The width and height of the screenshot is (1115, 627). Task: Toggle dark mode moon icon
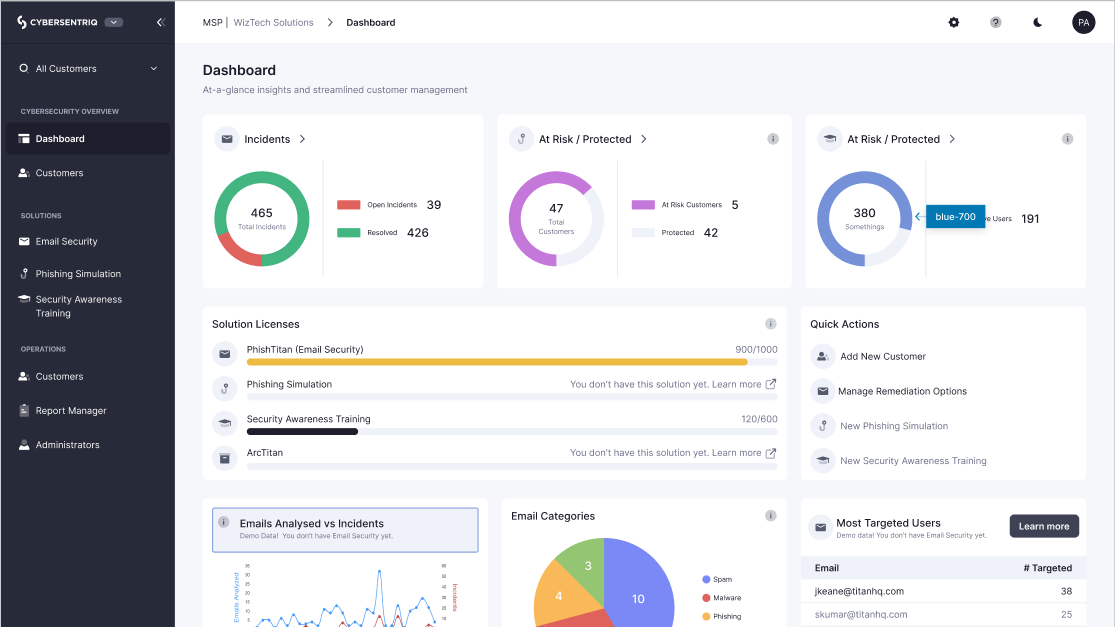click(1038, 22)
